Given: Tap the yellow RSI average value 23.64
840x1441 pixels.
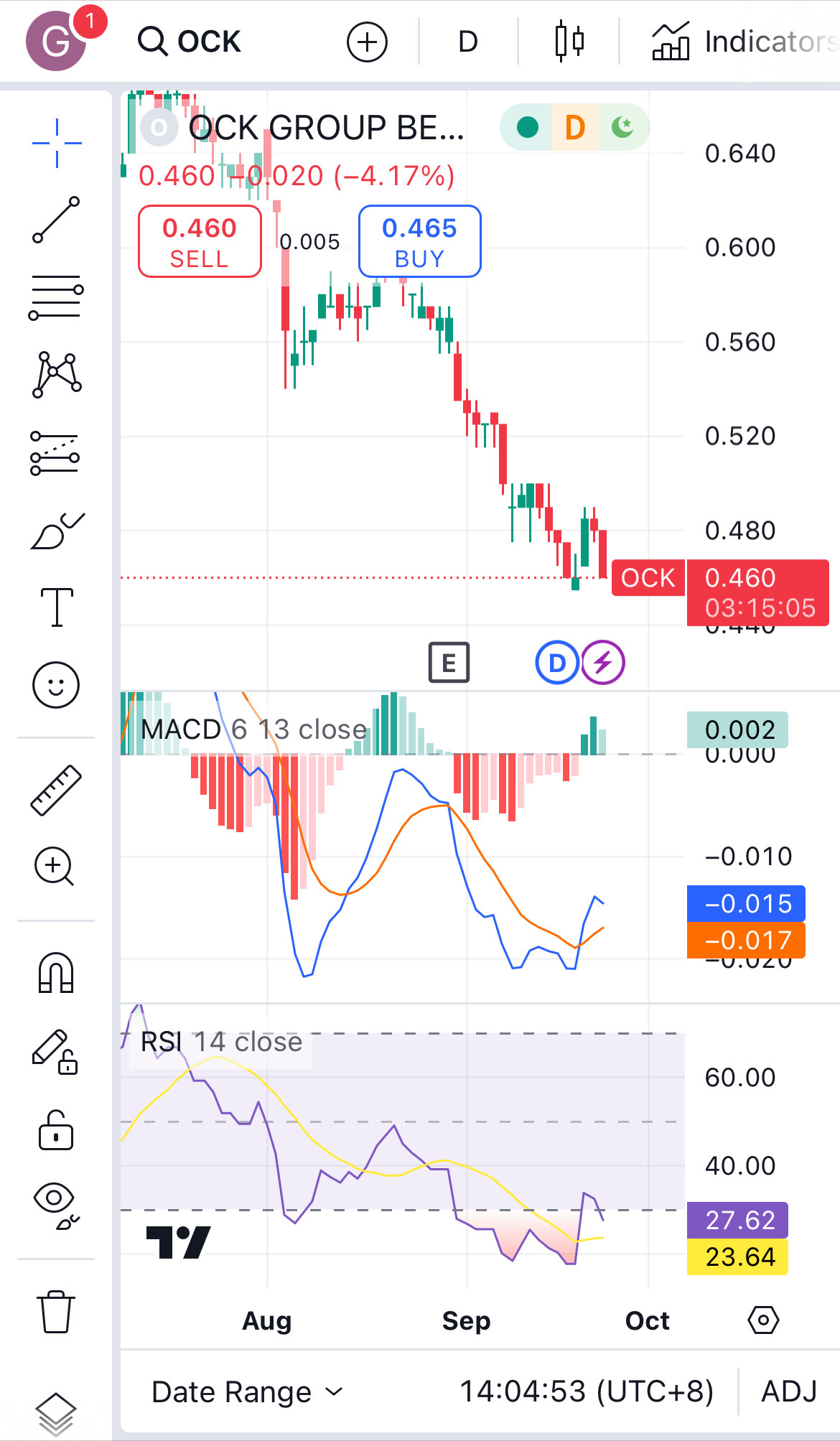Looking at the screenshot, I should point(737,1257).
